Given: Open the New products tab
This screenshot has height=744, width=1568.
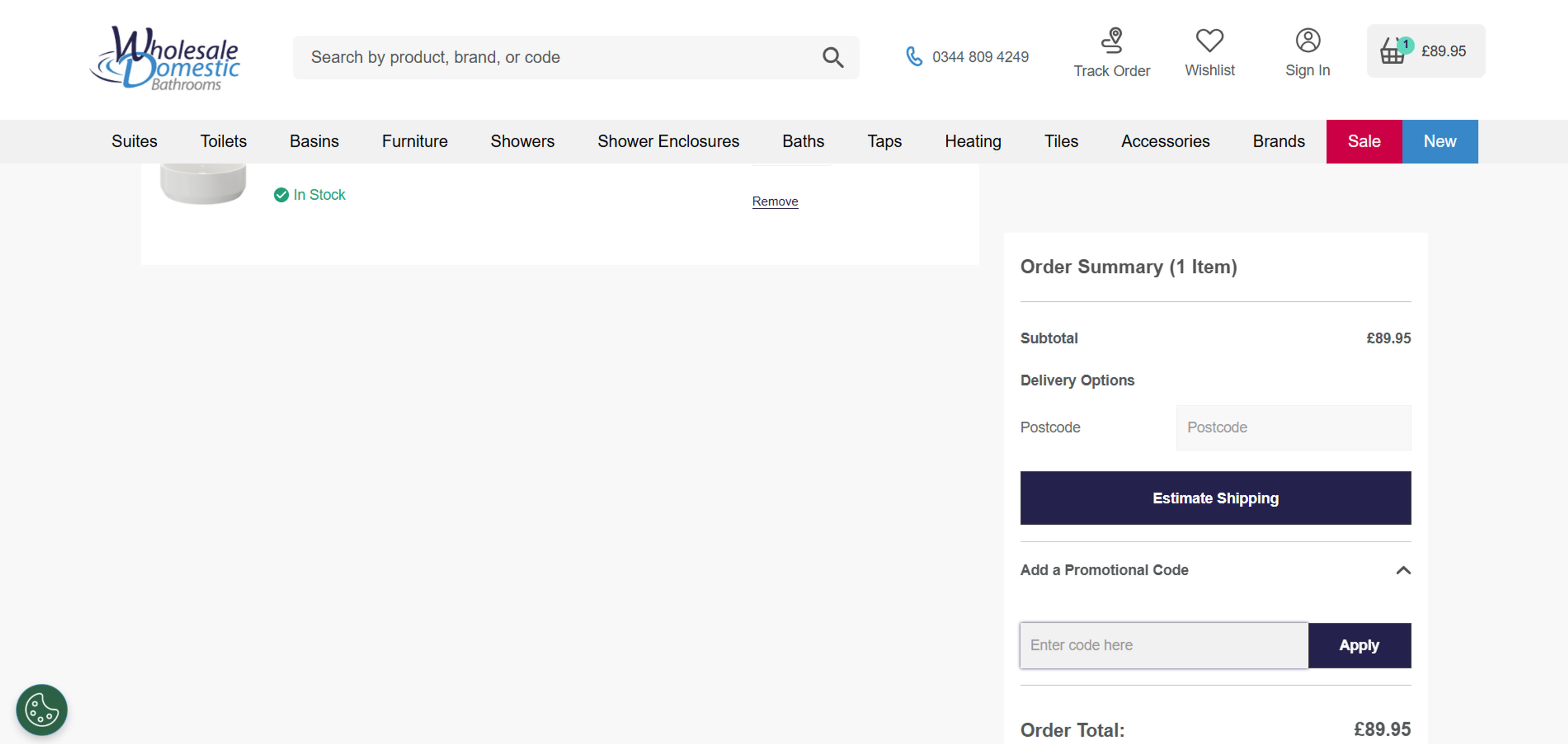Looking at the screenshot, I should (1439, 141).
